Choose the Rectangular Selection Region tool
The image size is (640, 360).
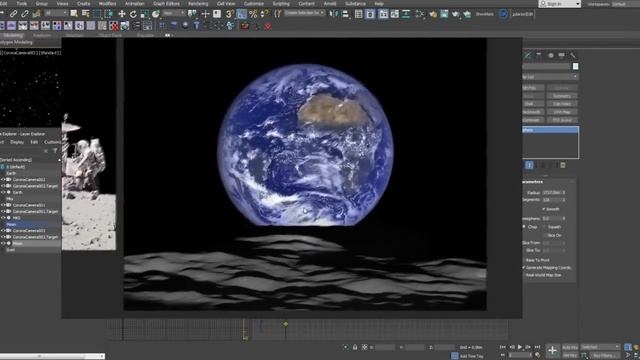click(97, 14)
